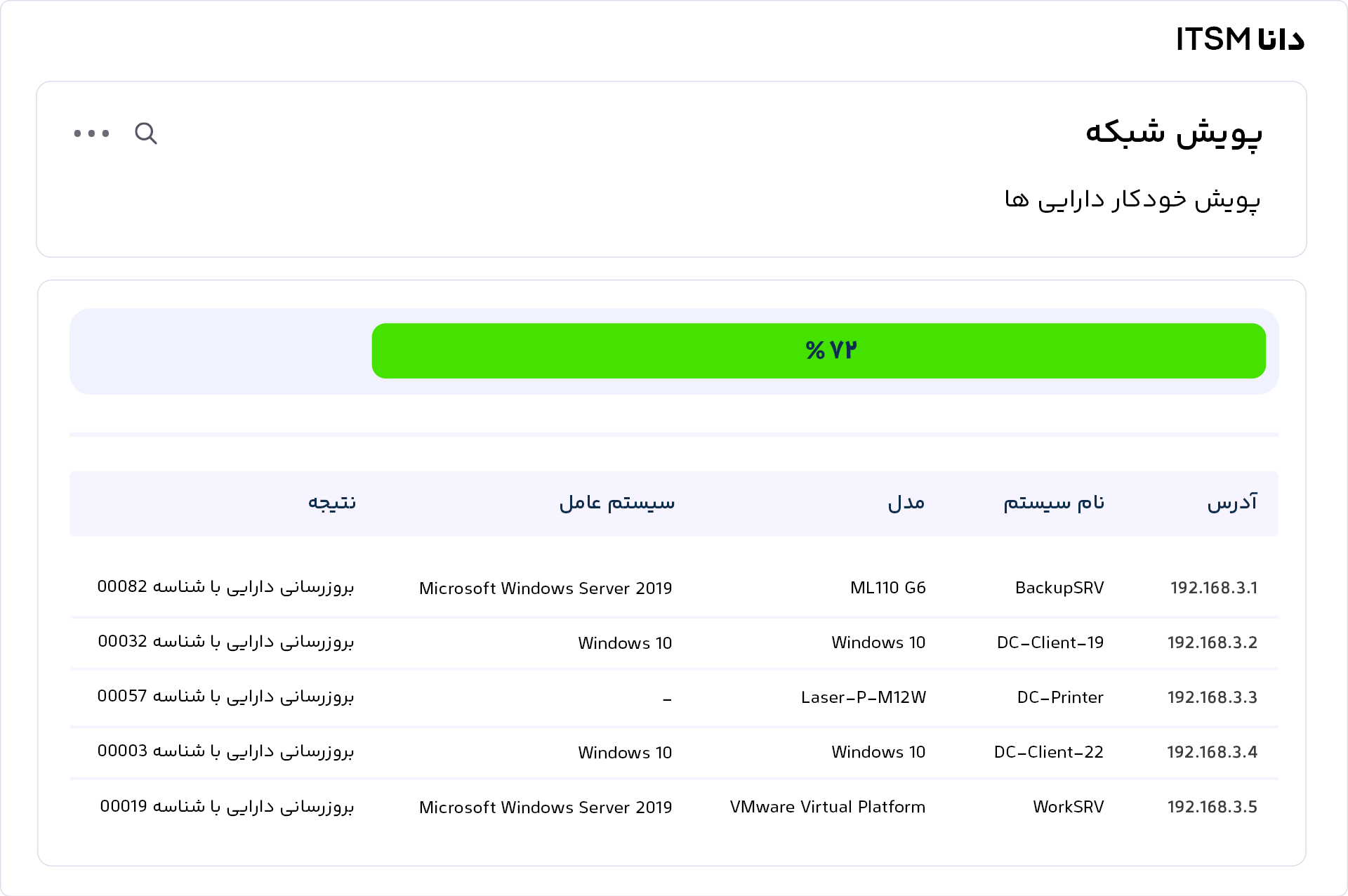
Task: Select the BackupSRV system name
Action: click(1059, 588)
